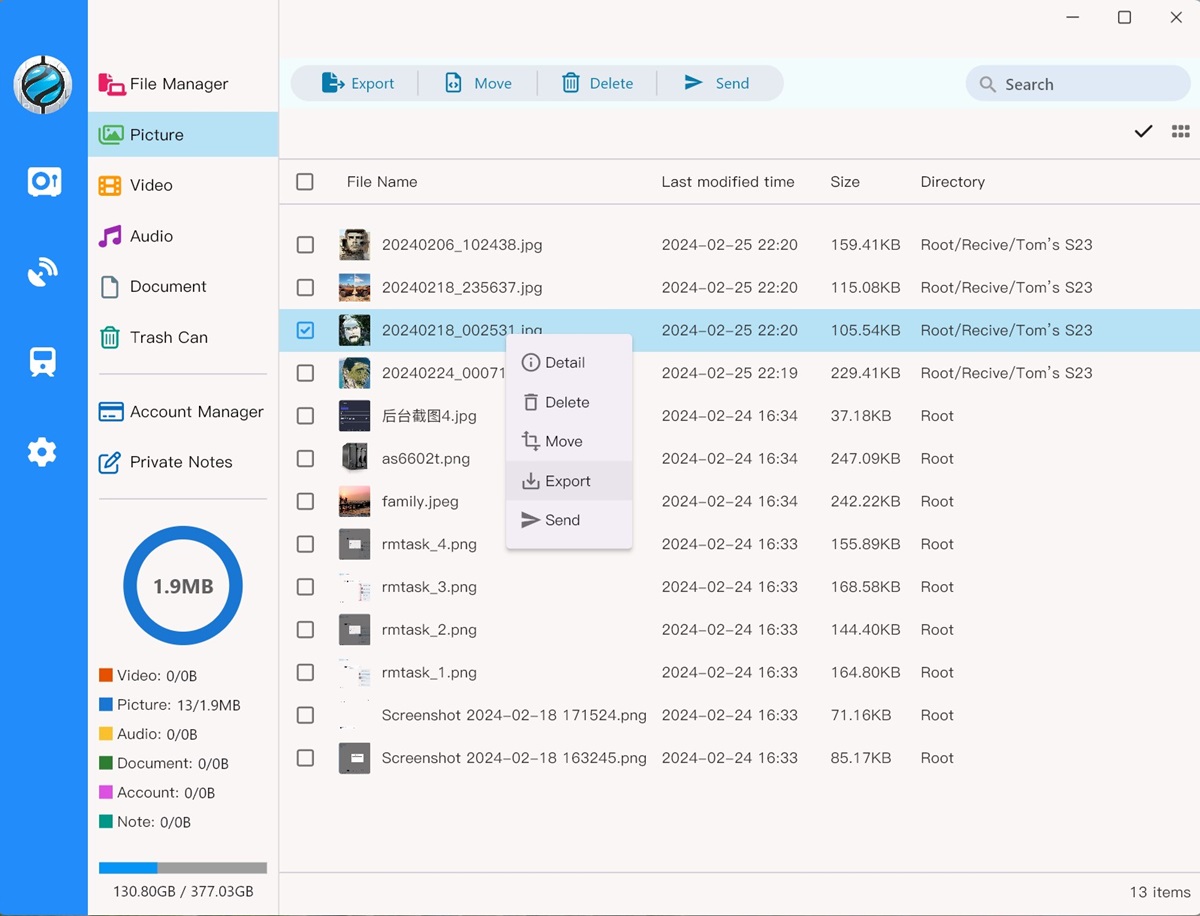Image resolution: width=1200 pixels, height=916 pixels.
Task: Choose Send from the context menu
Action: [569, 520]
